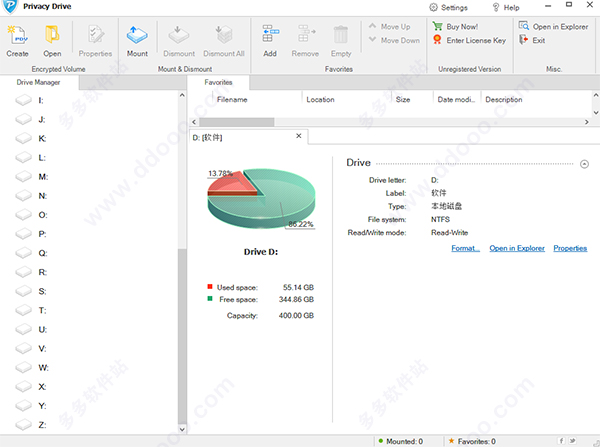Select drive L: in the drive list
Viewport: 600px width, 447px height.
pyautogui.click(x=30, y=158)
